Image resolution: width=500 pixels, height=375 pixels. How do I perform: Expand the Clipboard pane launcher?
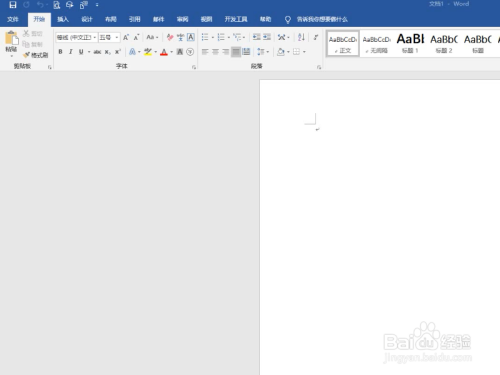click(50, 67)
